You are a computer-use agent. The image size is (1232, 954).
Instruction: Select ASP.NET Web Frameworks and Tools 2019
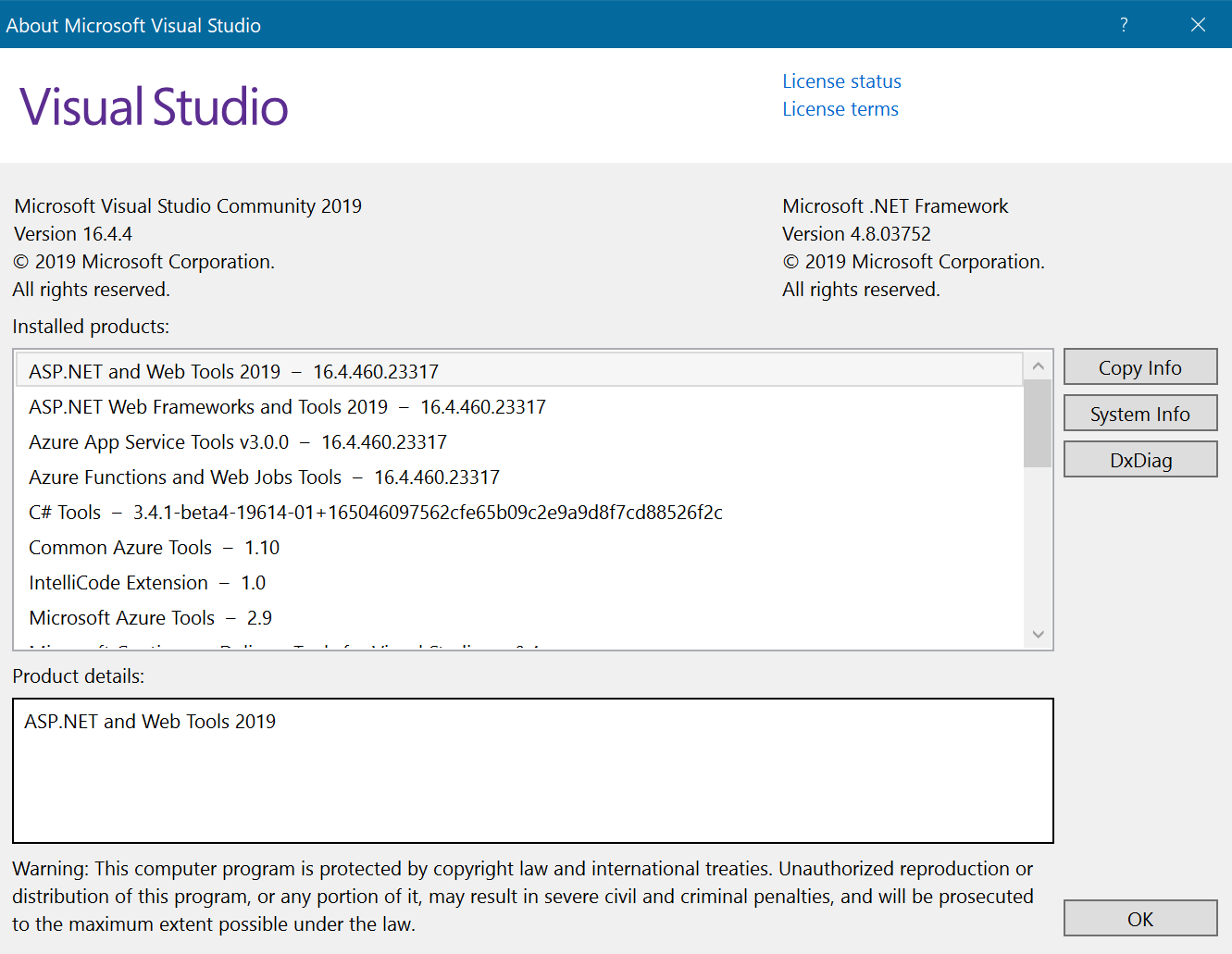pyautogui.click(x=519, y=406)
